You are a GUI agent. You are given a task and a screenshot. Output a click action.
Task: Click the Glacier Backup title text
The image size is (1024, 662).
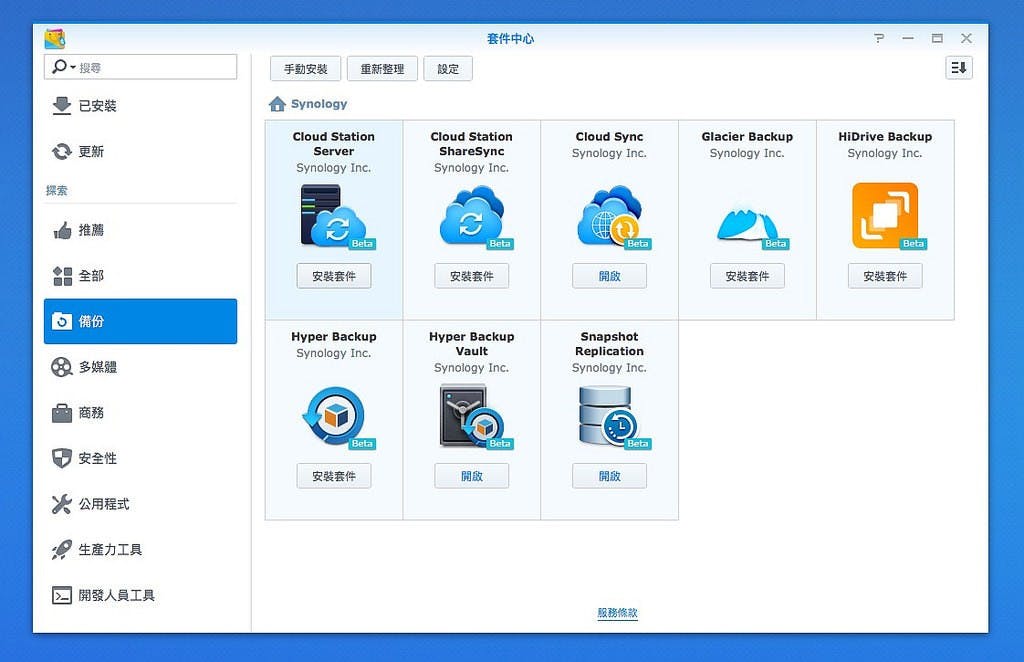coord(747,136)
